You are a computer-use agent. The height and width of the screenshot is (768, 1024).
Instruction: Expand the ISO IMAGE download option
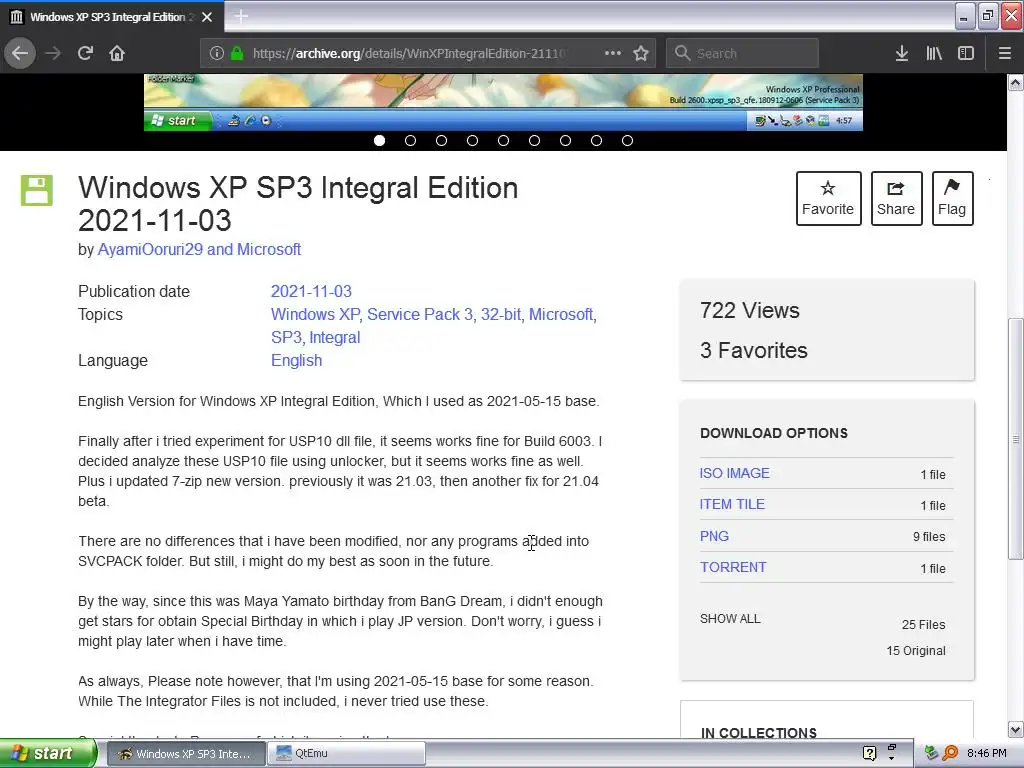[734, 473]
